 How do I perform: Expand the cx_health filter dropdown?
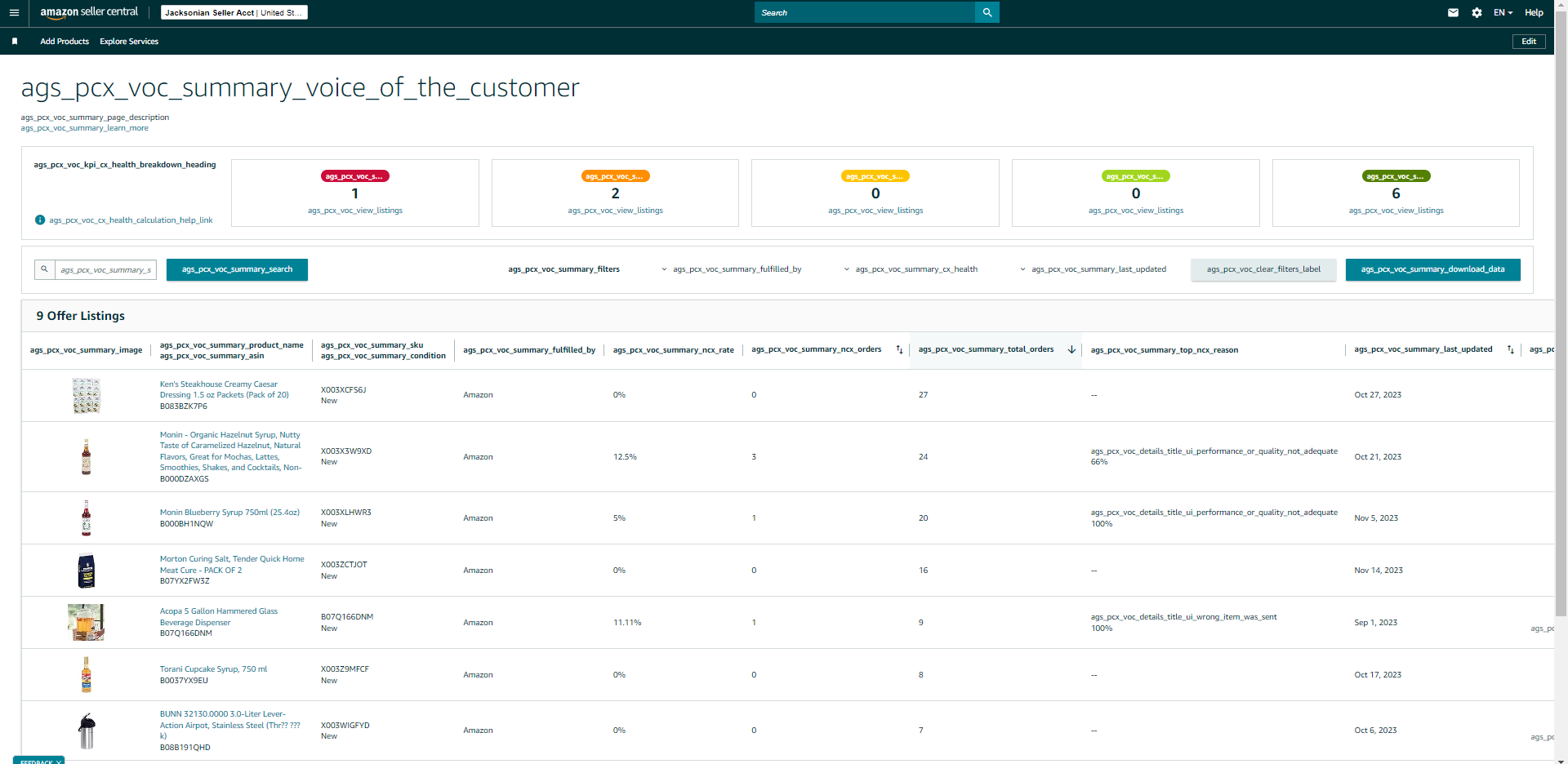click(911, 269)
